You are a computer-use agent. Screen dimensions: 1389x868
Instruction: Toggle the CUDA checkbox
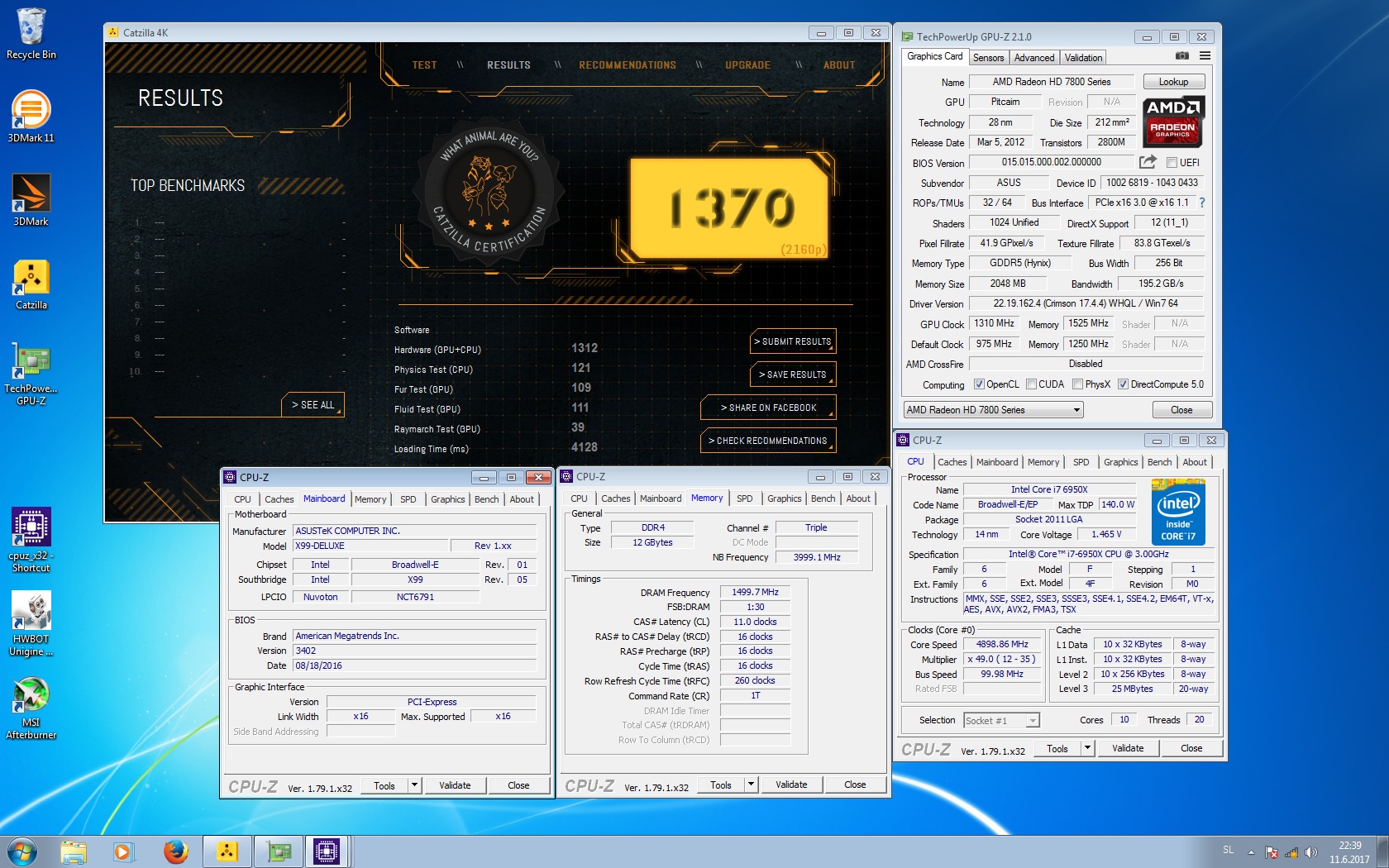click(1031, 384)
